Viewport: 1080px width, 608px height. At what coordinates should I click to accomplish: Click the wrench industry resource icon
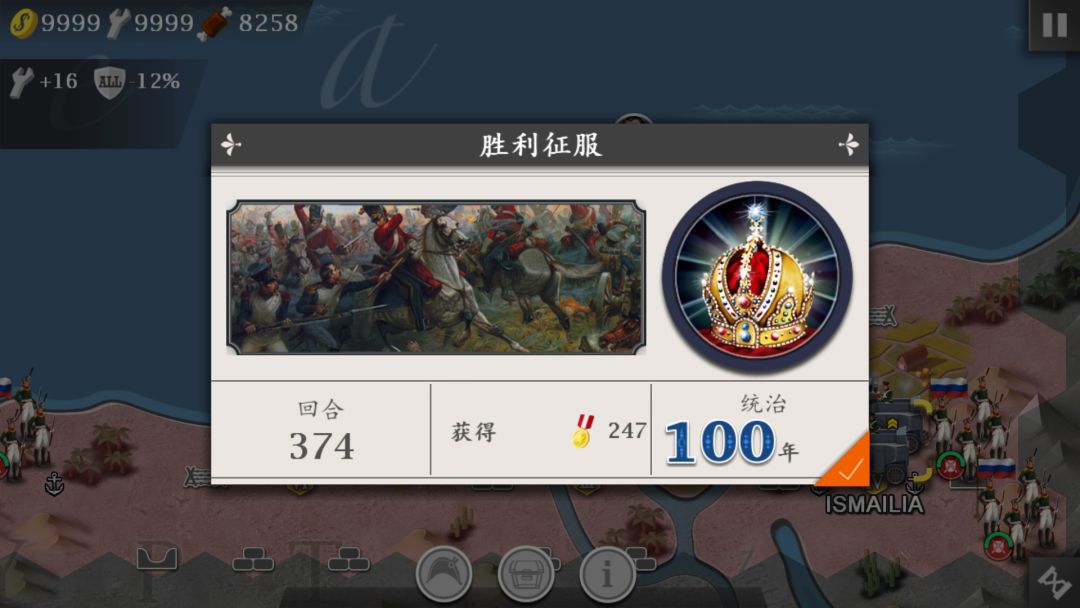click(x=118, y=23)
